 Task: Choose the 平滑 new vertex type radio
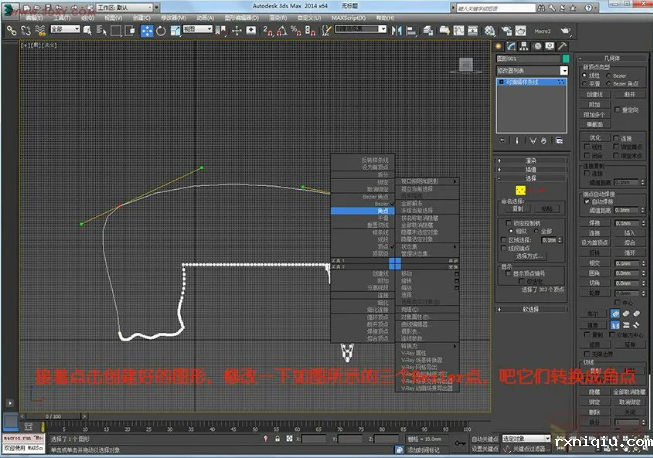(584, 84)
